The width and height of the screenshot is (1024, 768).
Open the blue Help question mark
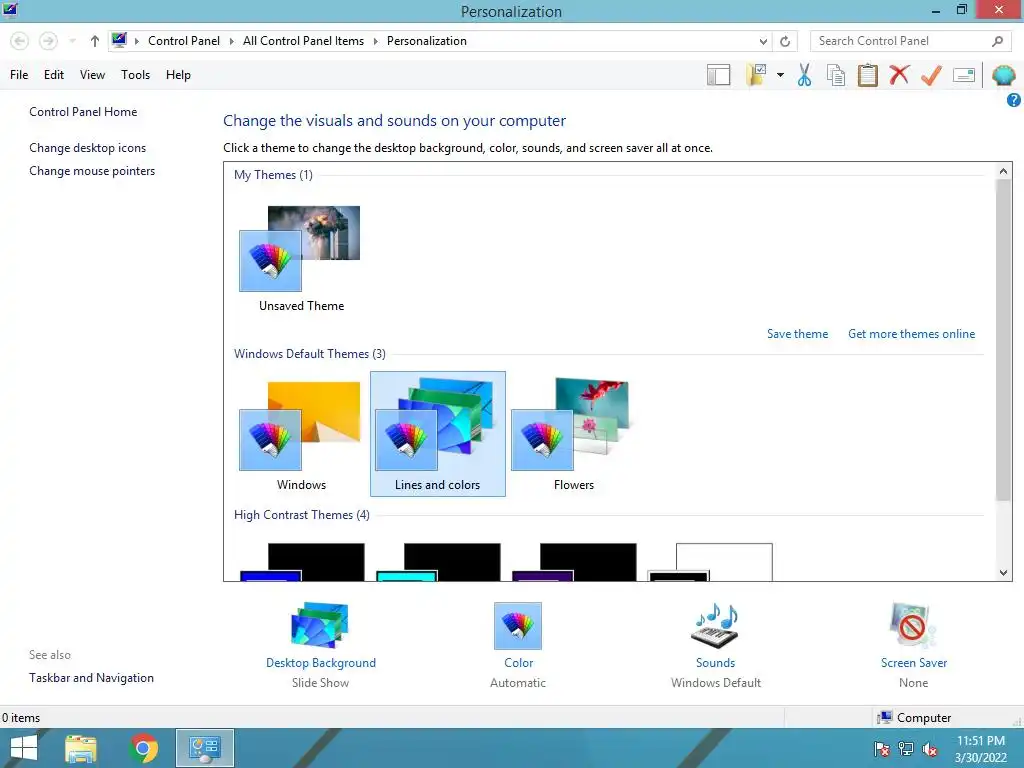point(1014,100)
